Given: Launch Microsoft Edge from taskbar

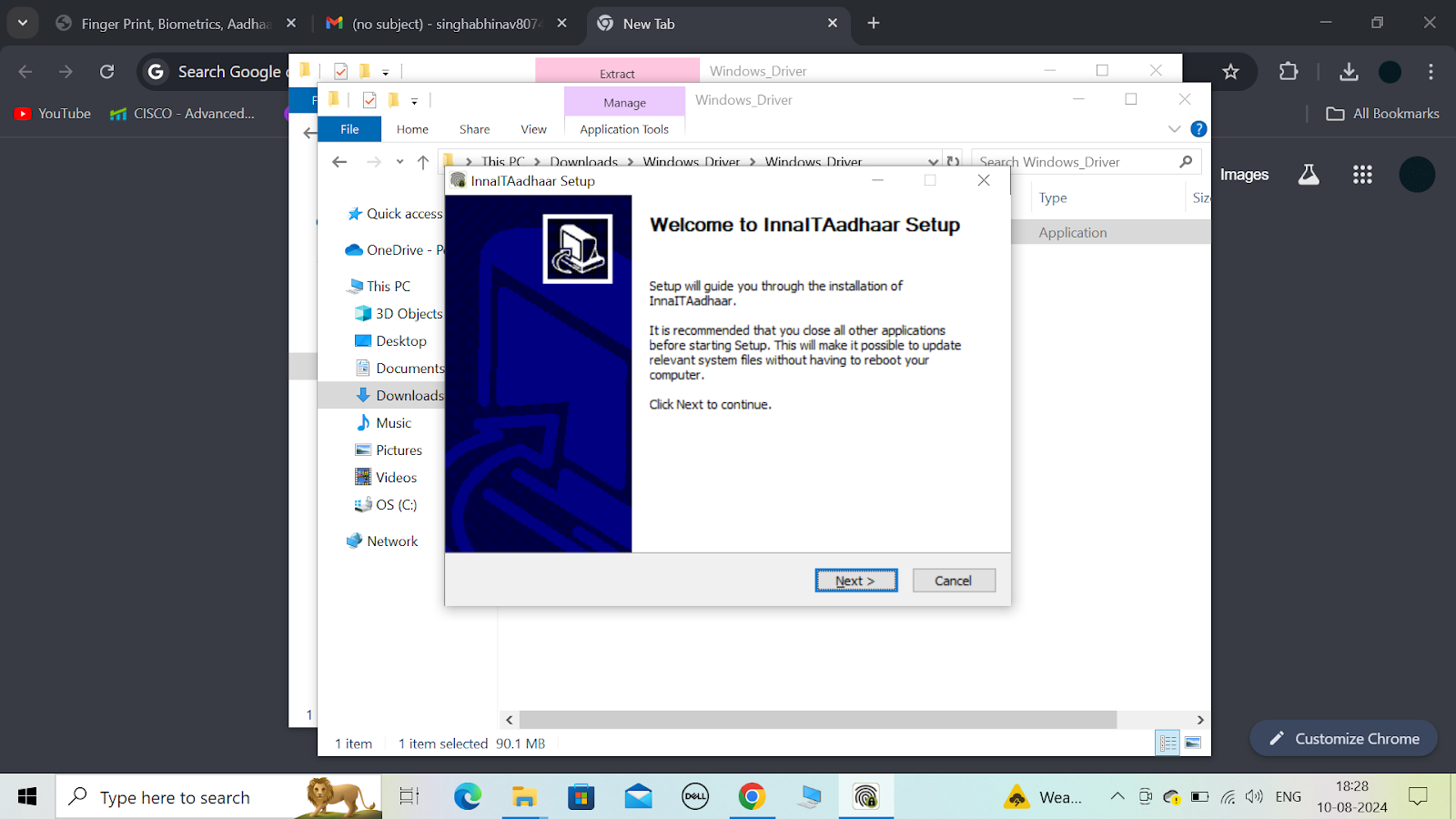Looking at the screenshot, I should (468, 797).
